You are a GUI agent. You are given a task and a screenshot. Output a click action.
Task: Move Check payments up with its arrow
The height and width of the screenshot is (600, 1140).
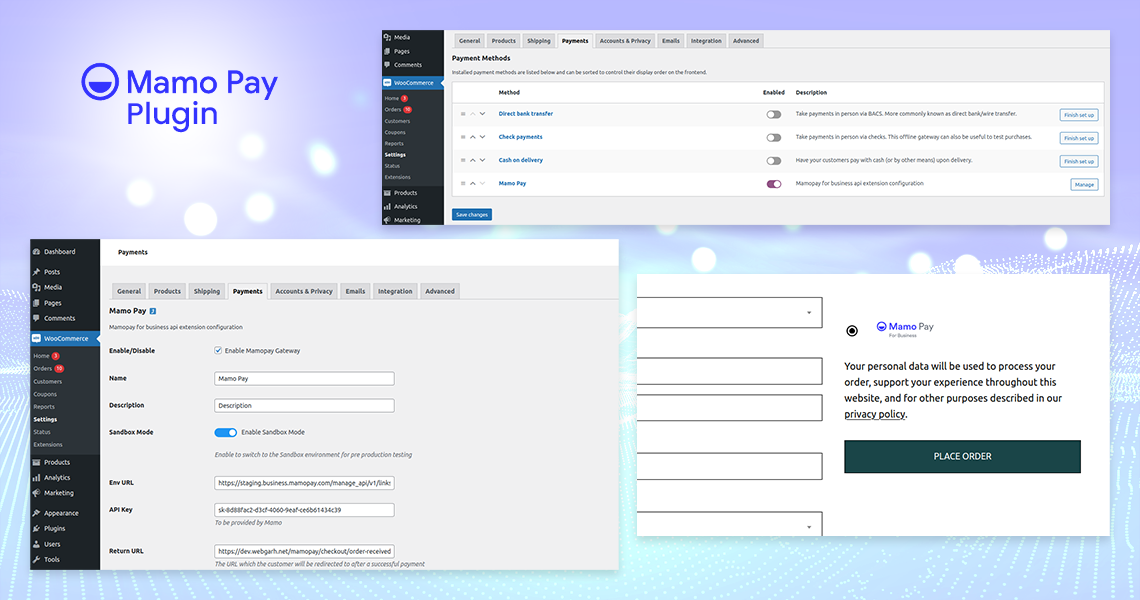tap(473, 137)
